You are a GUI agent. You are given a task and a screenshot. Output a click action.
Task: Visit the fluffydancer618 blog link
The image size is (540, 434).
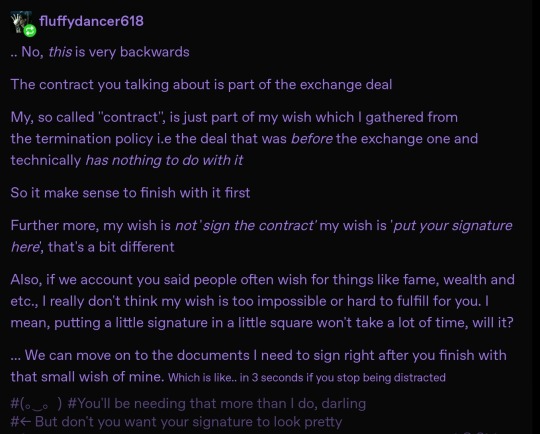tap(91, 21)
